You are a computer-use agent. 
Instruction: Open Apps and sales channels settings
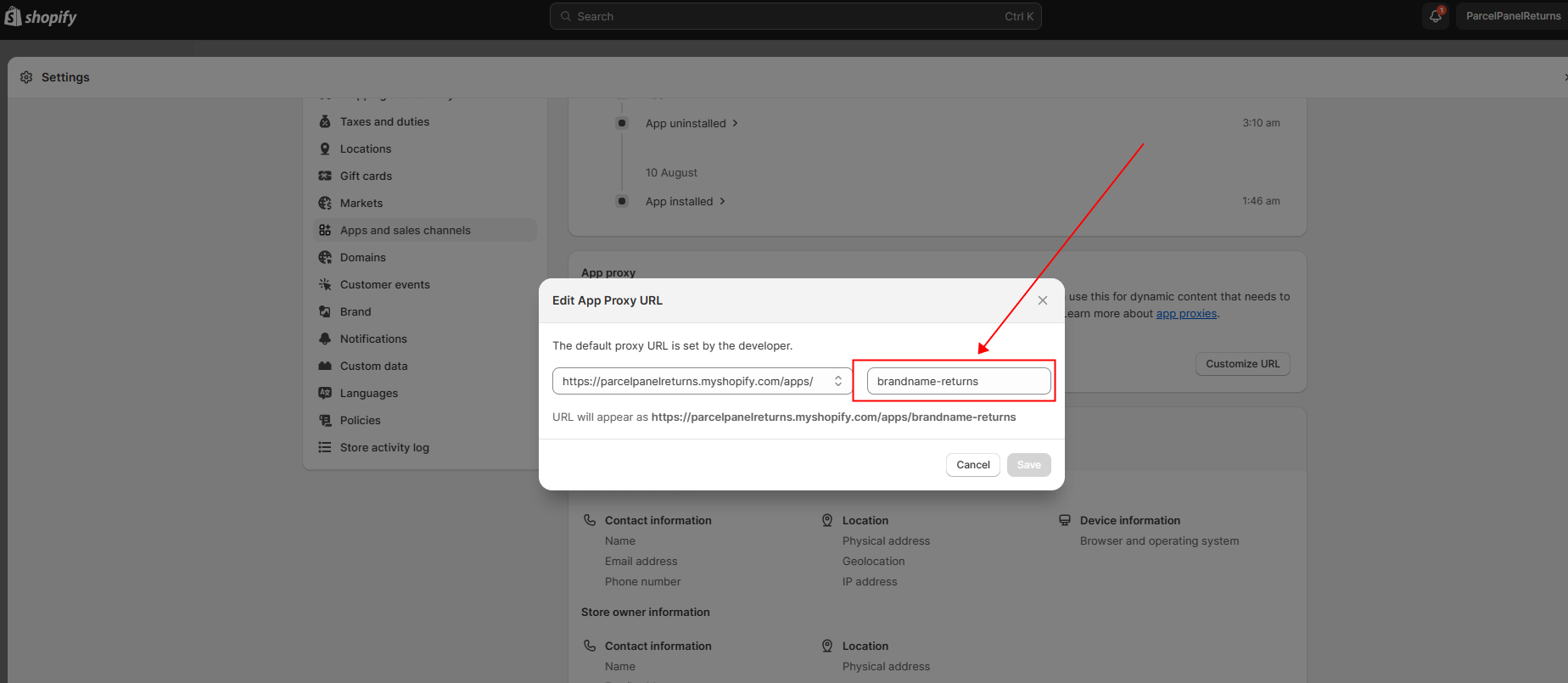[405, 230]
